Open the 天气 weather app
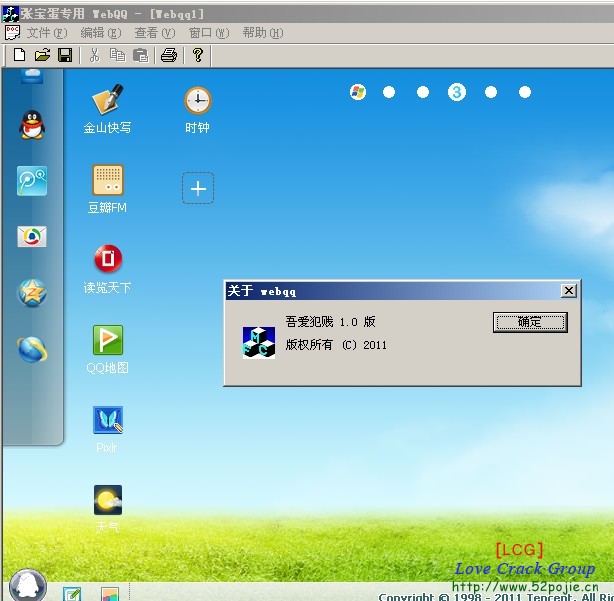 tap(107, 509)
